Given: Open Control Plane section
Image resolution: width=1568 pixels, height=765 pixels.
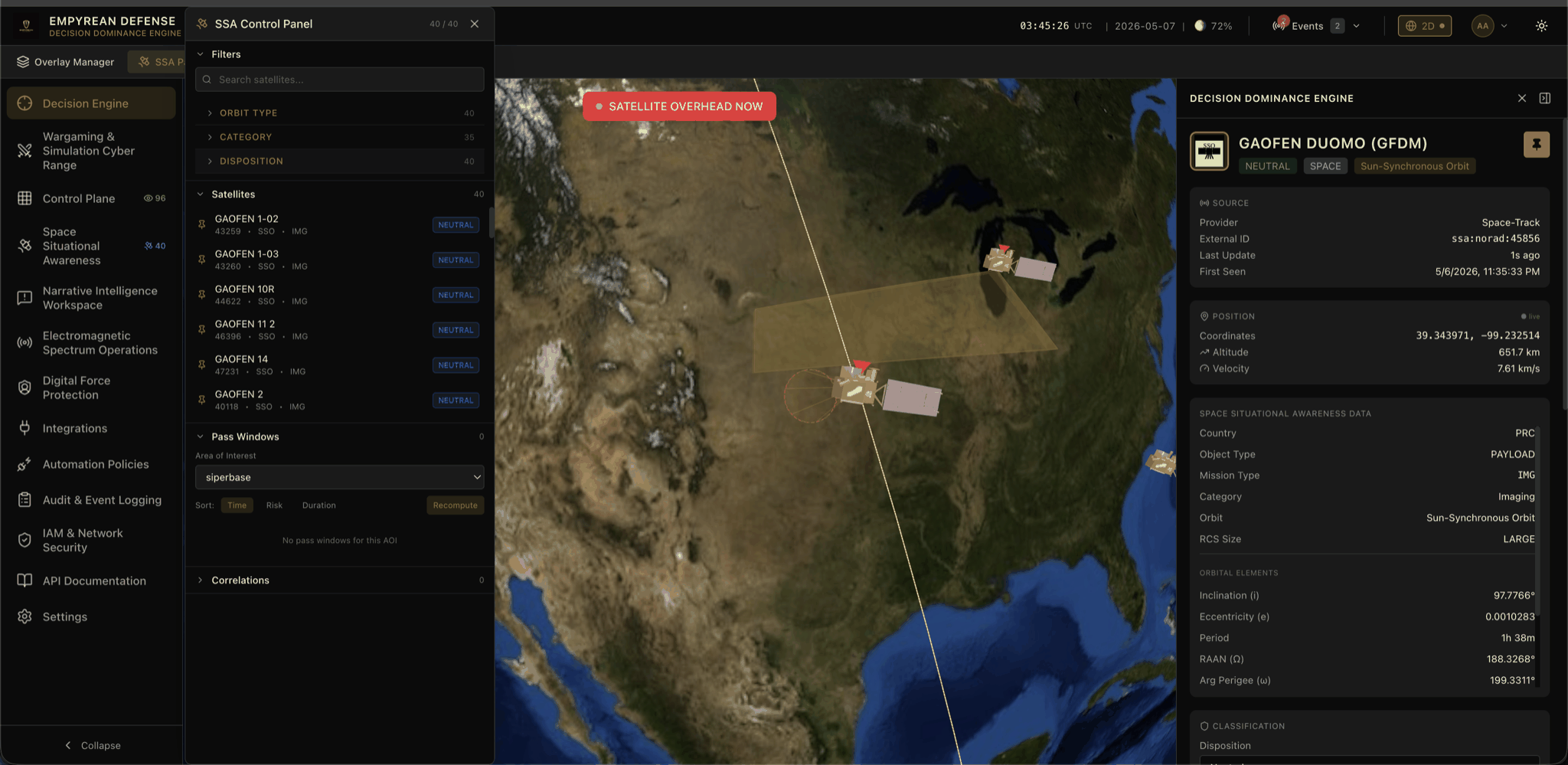Looking at the screenshot, I should click(x=91, y=198).
